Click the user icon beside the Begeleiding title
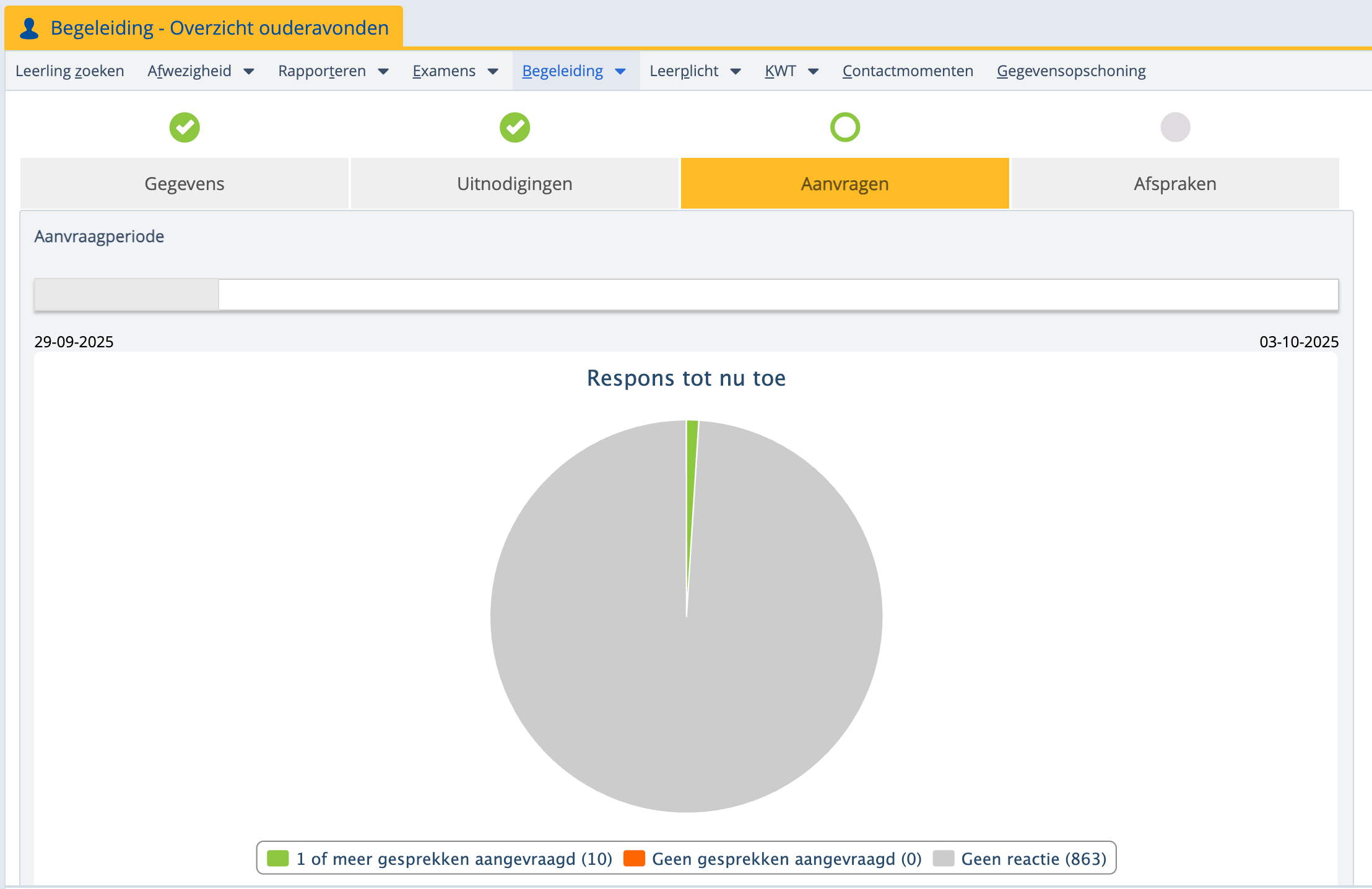 click(x=29, y=28)
